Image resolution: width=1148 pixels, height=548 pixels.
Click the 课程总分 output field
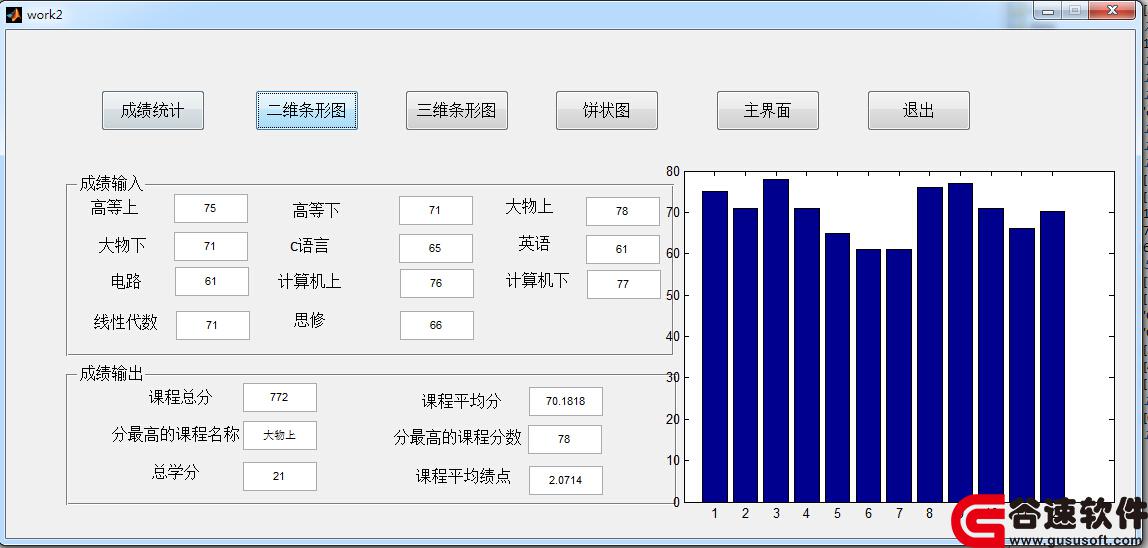click(x=280, y=397)
